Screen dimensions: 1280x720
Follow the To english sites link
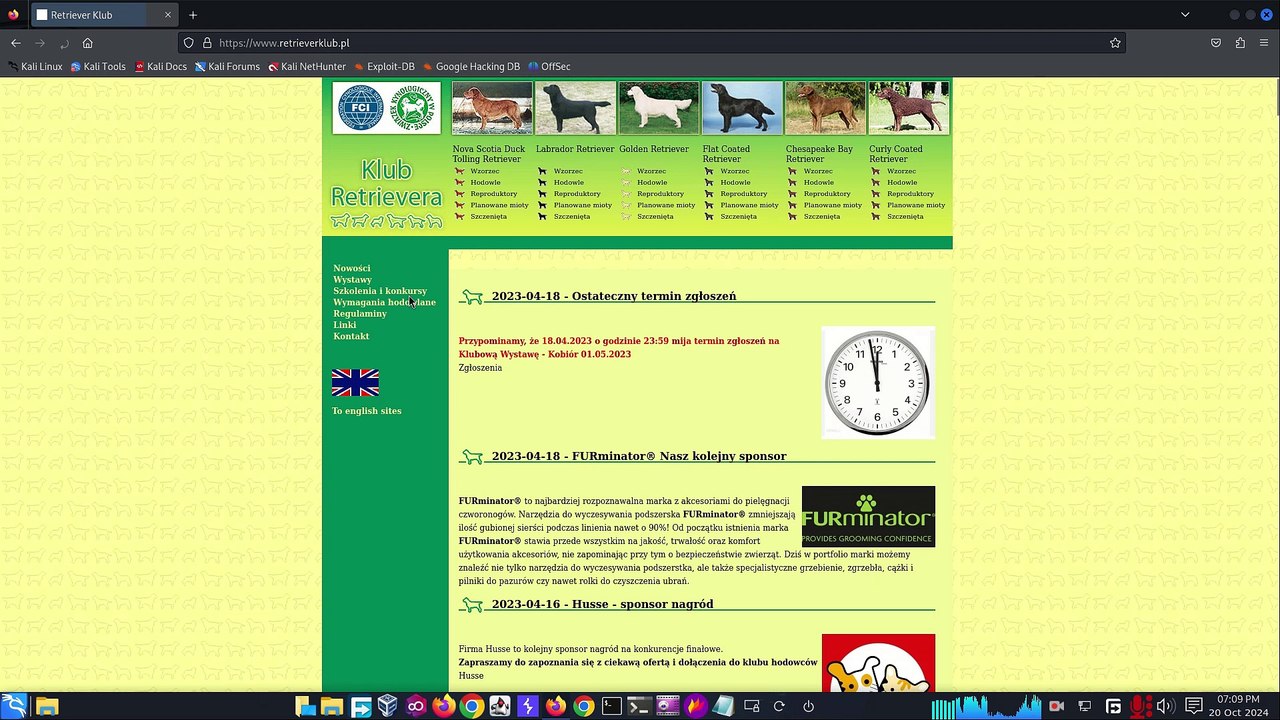(x=367, y=411)
